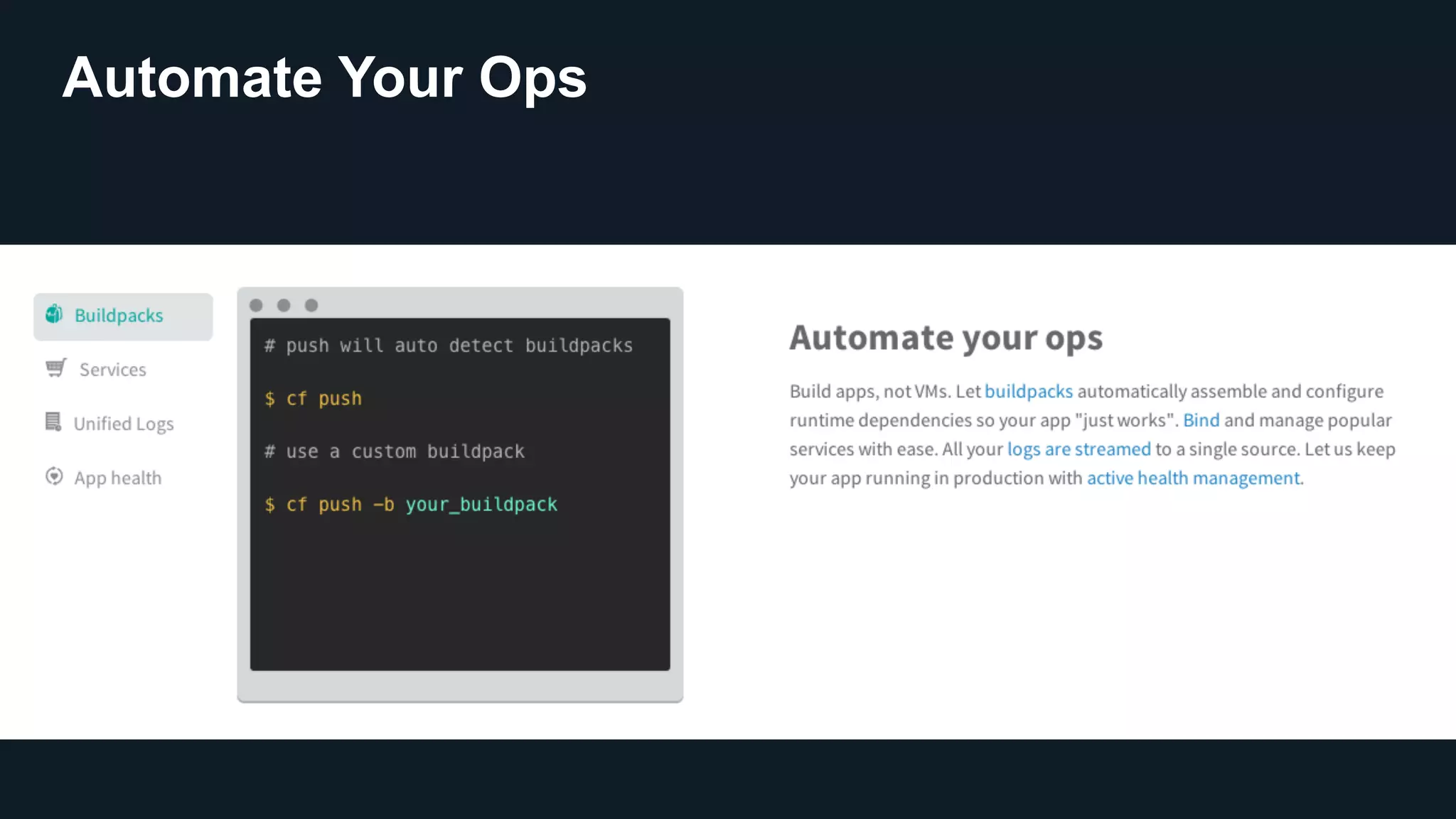This screenshot has height=819, width=1456.
Task: Click the '# use a custom buildpack' comment
Action: (x=394, y=451)
